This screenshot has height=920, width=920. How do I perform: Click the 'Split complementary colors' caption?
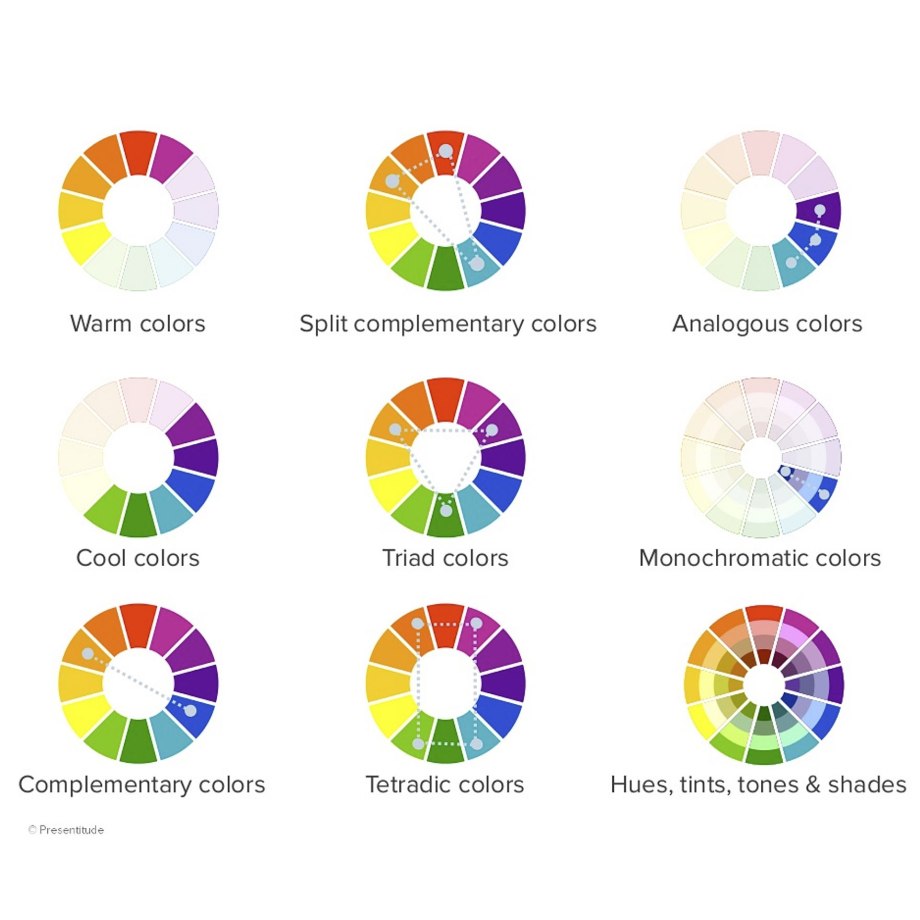448,324
